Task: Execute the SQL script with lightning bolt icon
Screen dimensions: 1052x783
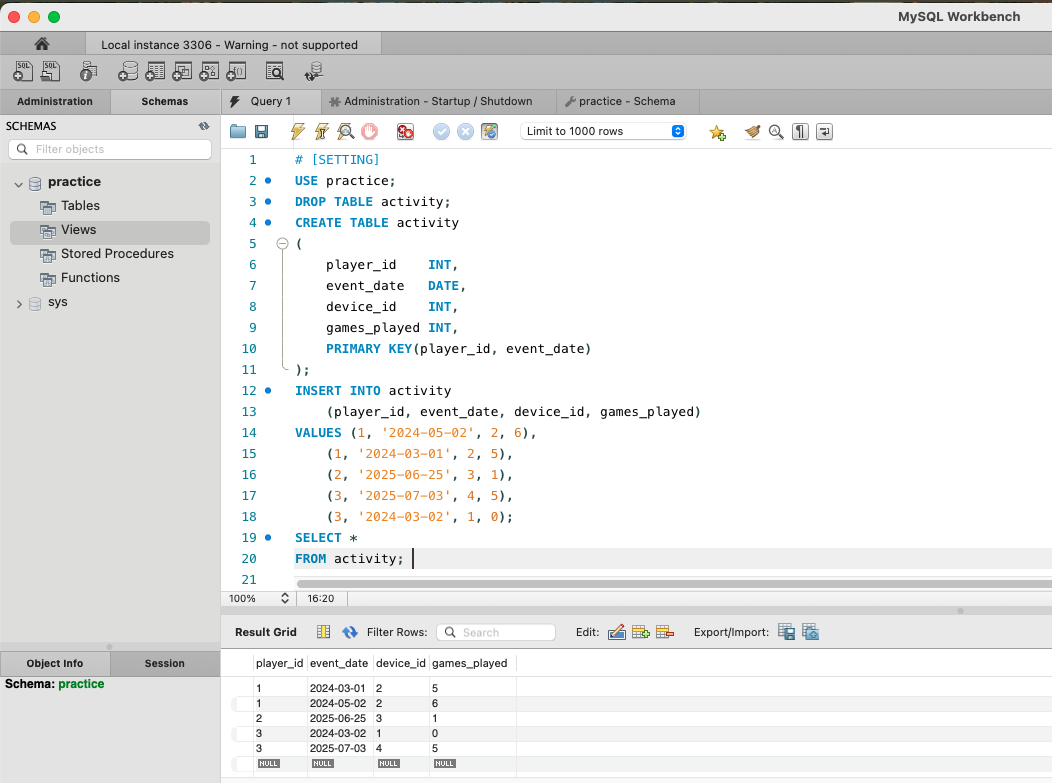Action: 297,132
